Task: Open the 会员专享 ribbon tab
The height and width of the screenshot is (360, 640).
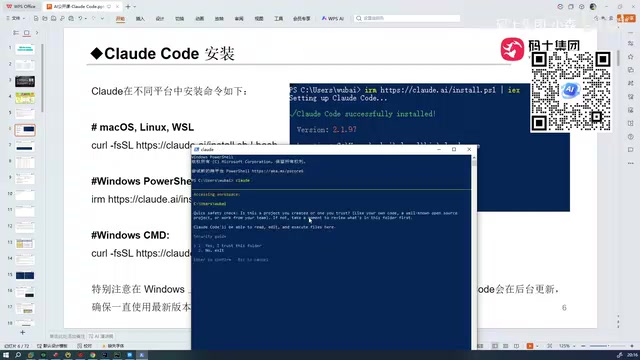Action: 302,19
